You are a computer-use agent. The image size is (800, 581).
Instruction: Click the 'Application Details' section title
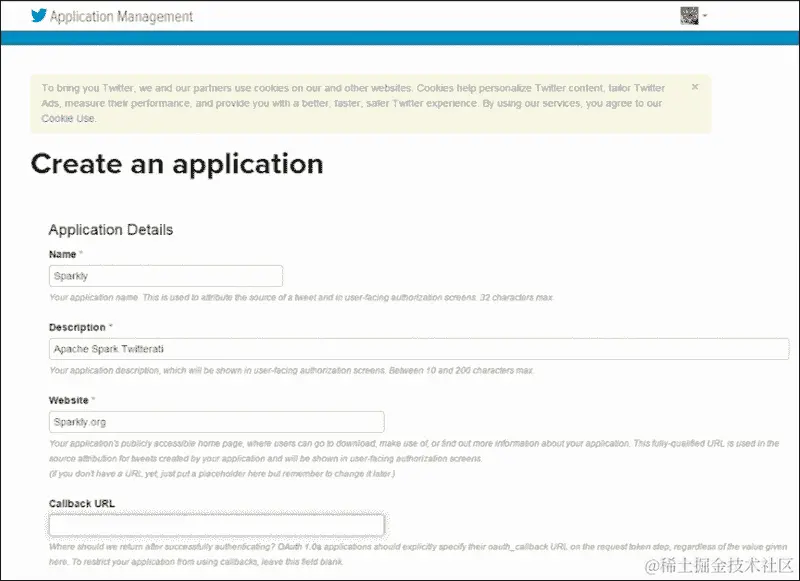coord(111,230)
